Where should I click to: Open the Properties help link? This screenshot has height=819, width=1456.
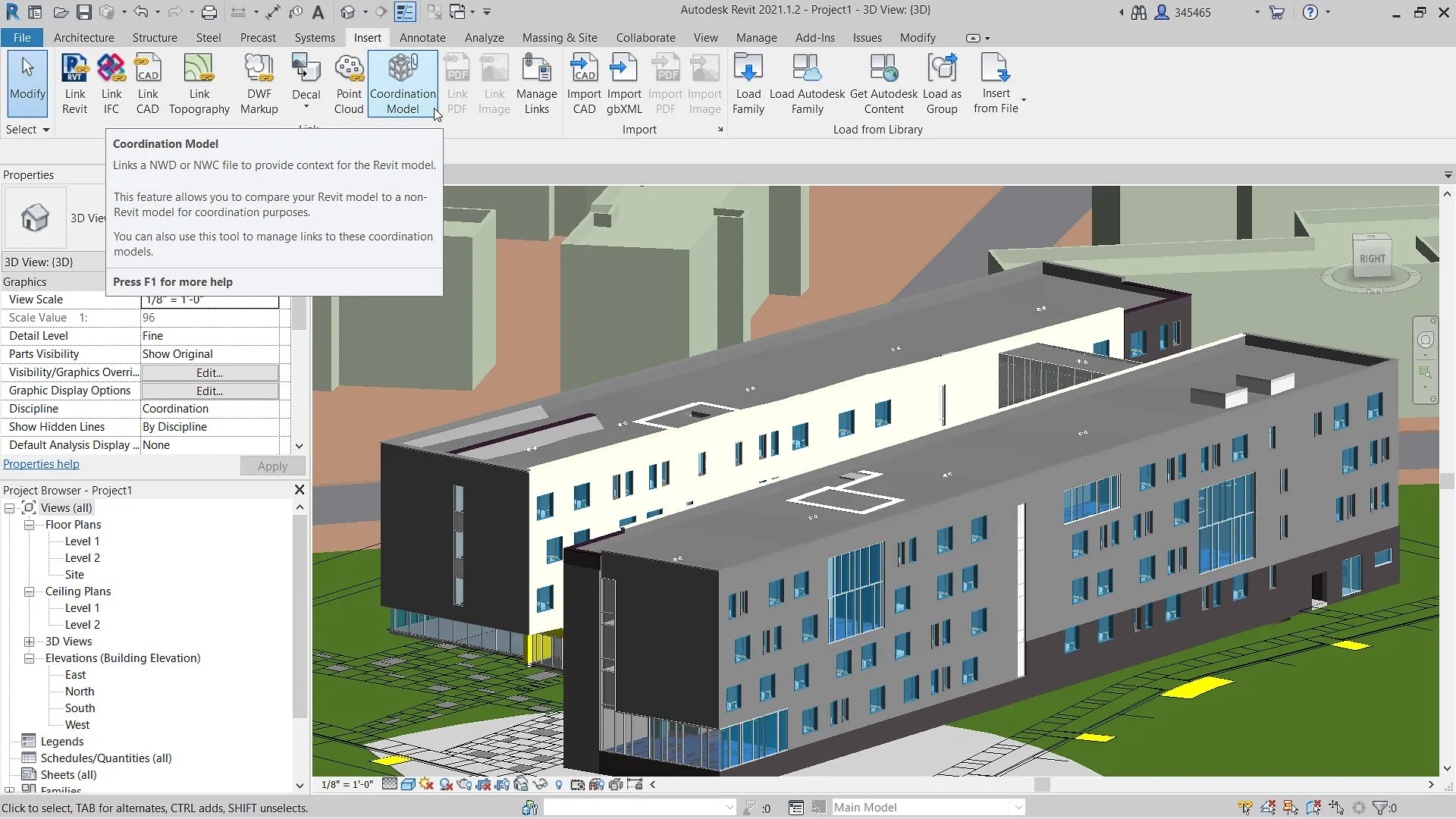pyautogui.click(x=41, y=463)
